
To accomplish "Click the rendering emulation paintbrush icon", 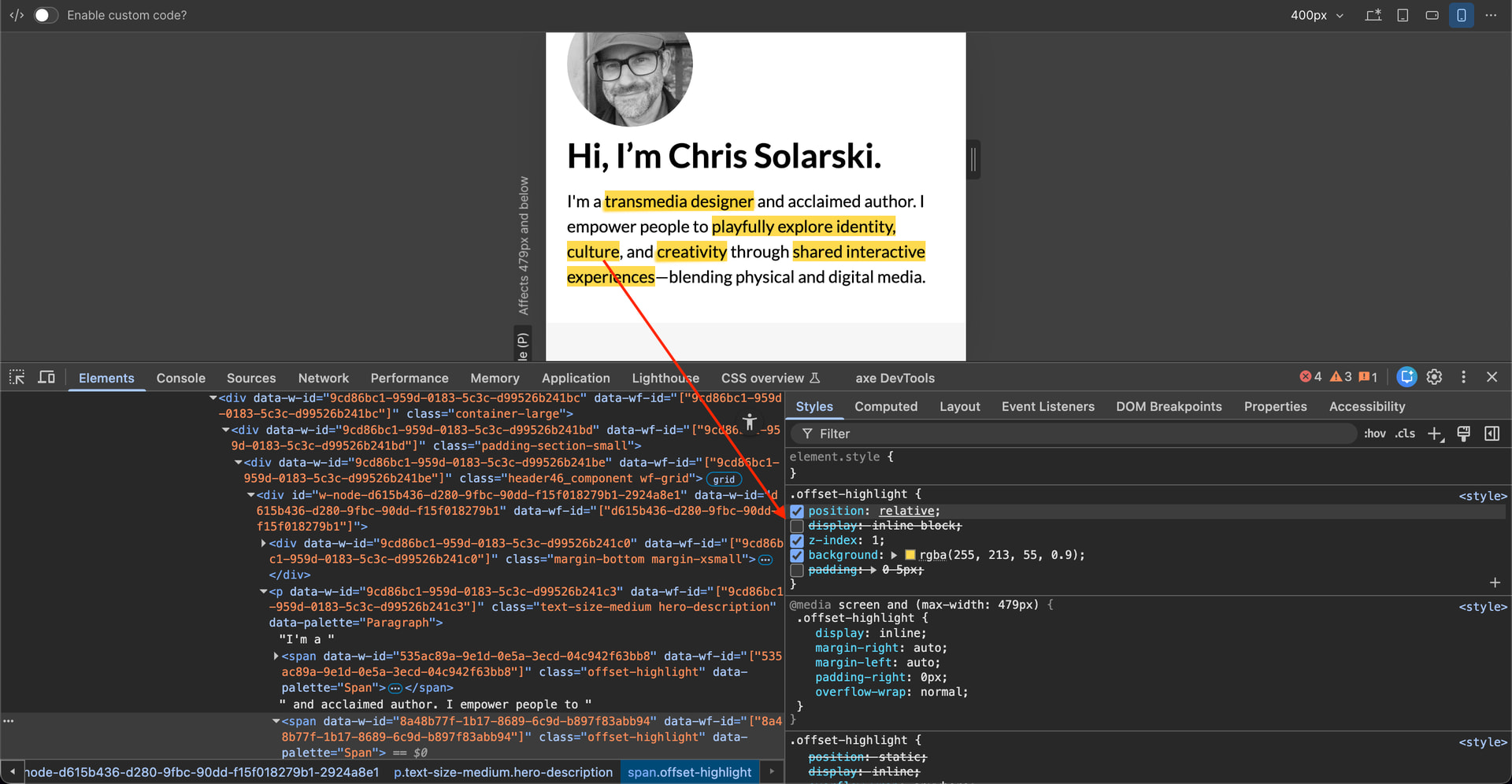I will point(1464,434).
